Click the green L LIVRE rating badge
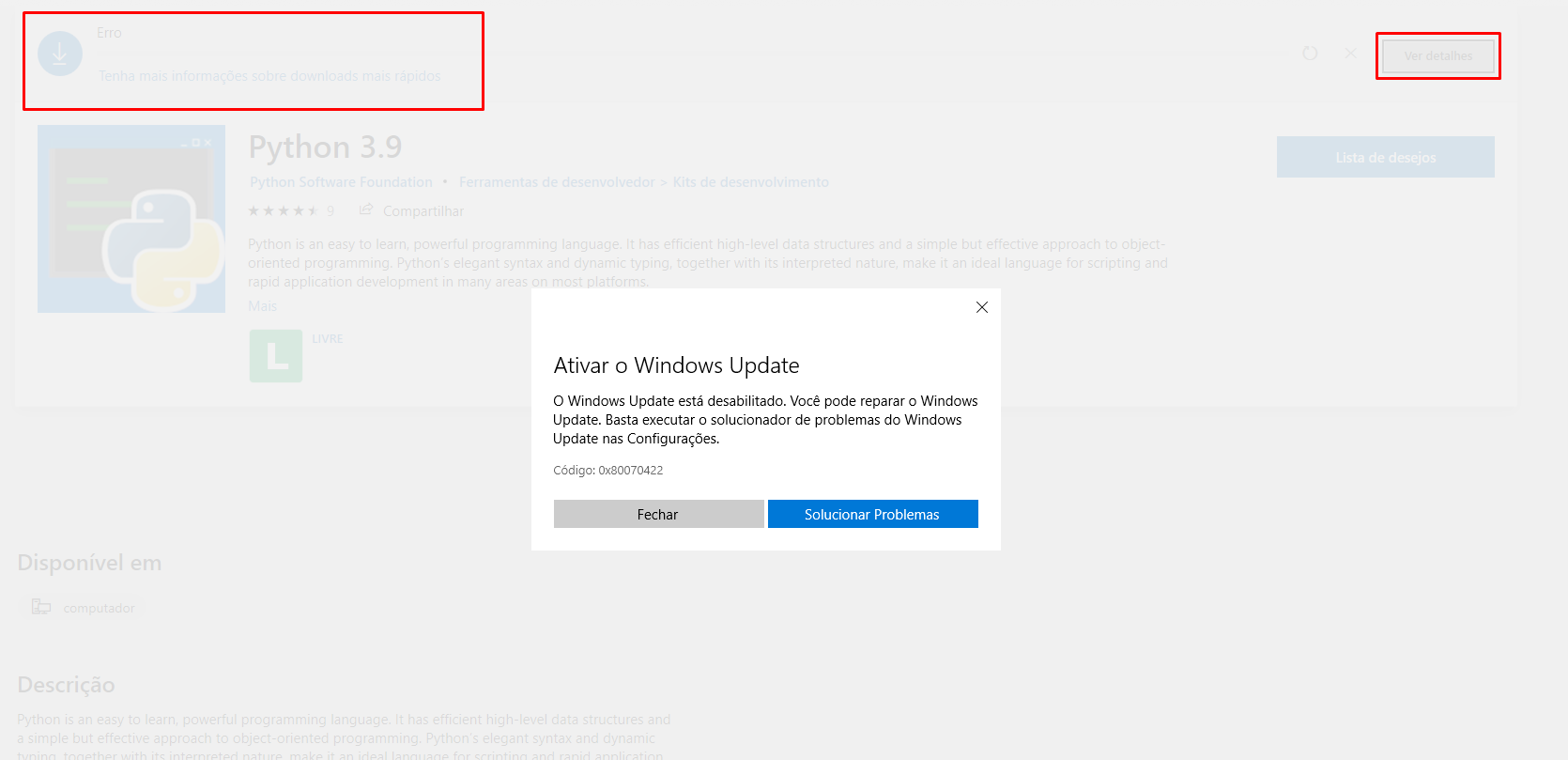This screenshot has height=760, width=1568. 276,356
